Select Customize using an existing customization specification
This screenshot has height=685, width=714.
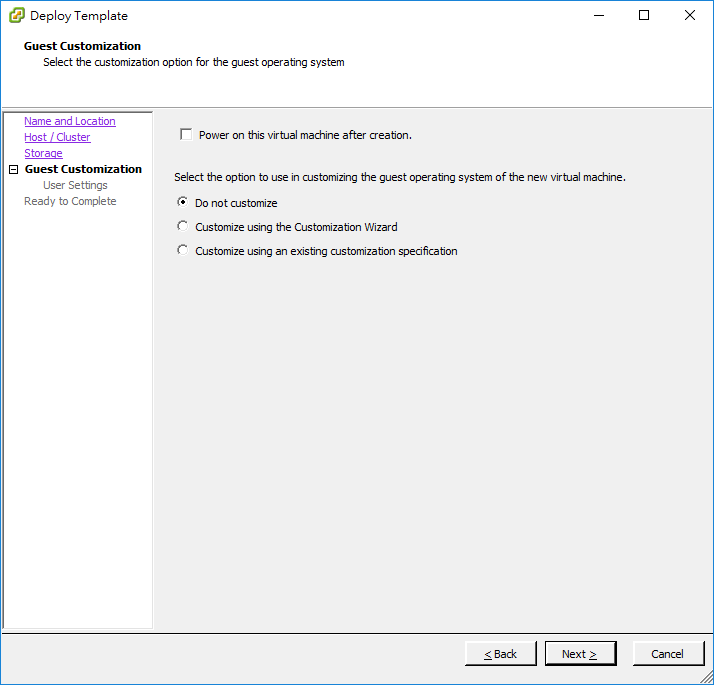point(183,250)
